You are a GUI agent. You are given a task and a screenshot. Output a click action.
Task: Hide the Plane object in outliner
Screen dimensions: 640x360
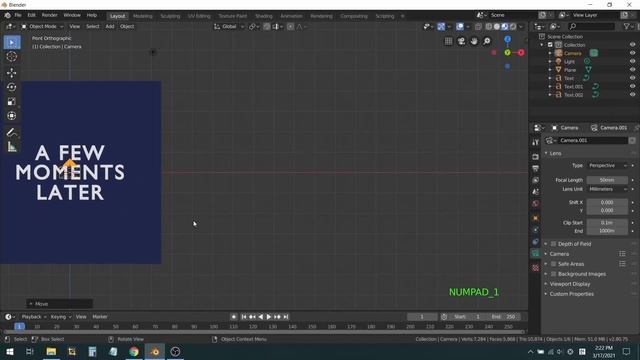click(632, 70)
